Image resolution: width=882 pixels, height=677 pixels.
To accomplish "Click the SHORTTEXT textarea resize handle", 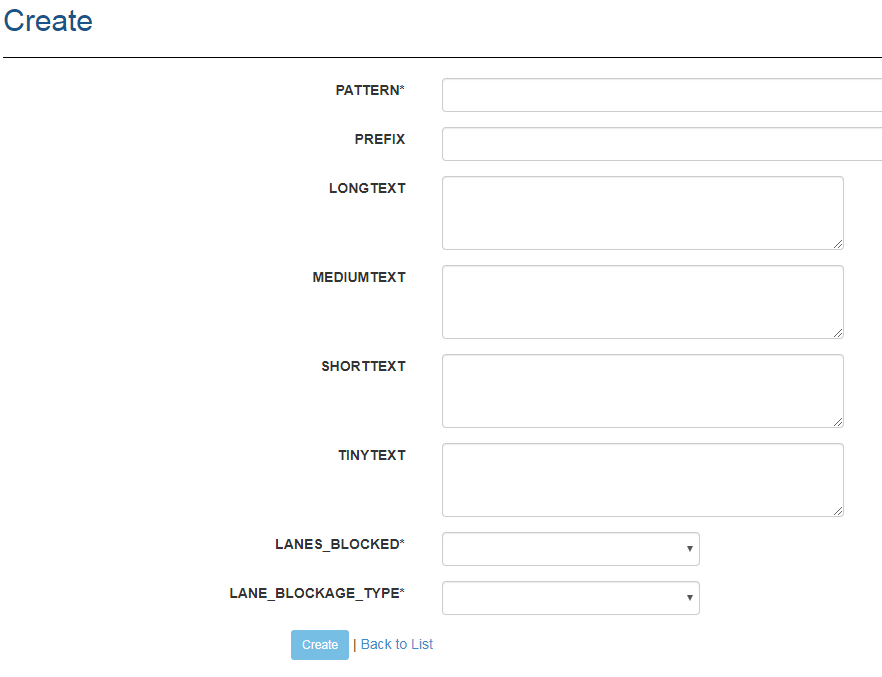I will pyautogui.click(x=838, y=422).
